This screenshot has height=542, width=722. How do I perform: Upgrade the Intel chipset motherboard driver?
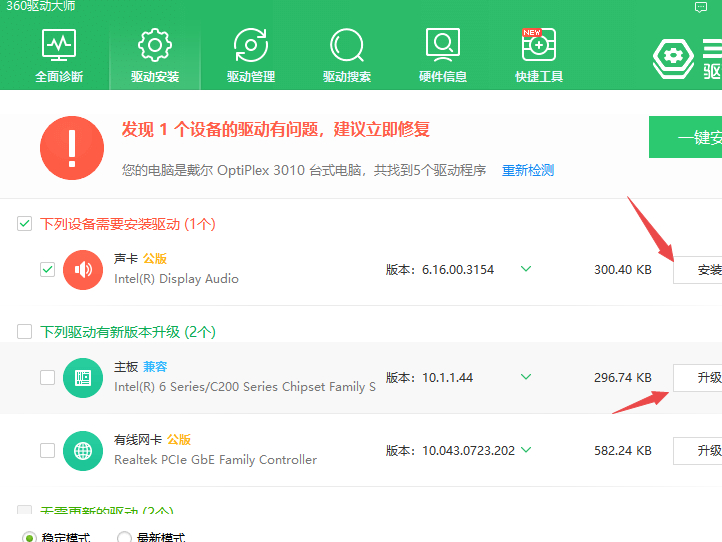point(698,378)
